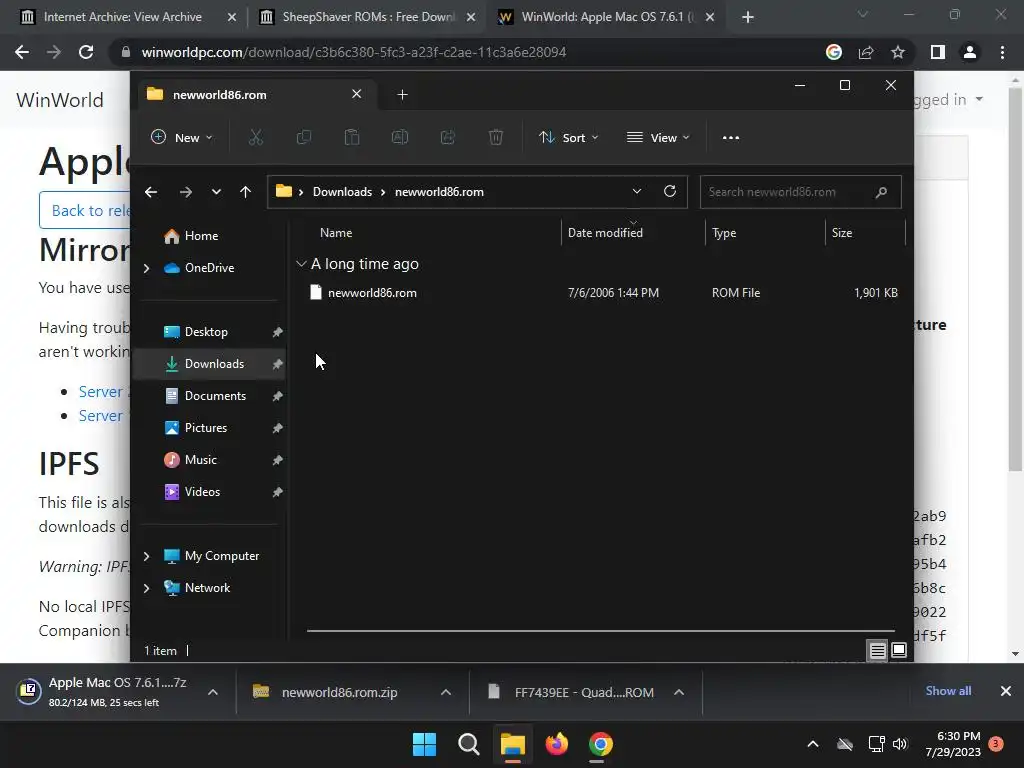
Task: Open options for Apple Mac OS 7.6.1 download
Action: (x=213, y=692)
